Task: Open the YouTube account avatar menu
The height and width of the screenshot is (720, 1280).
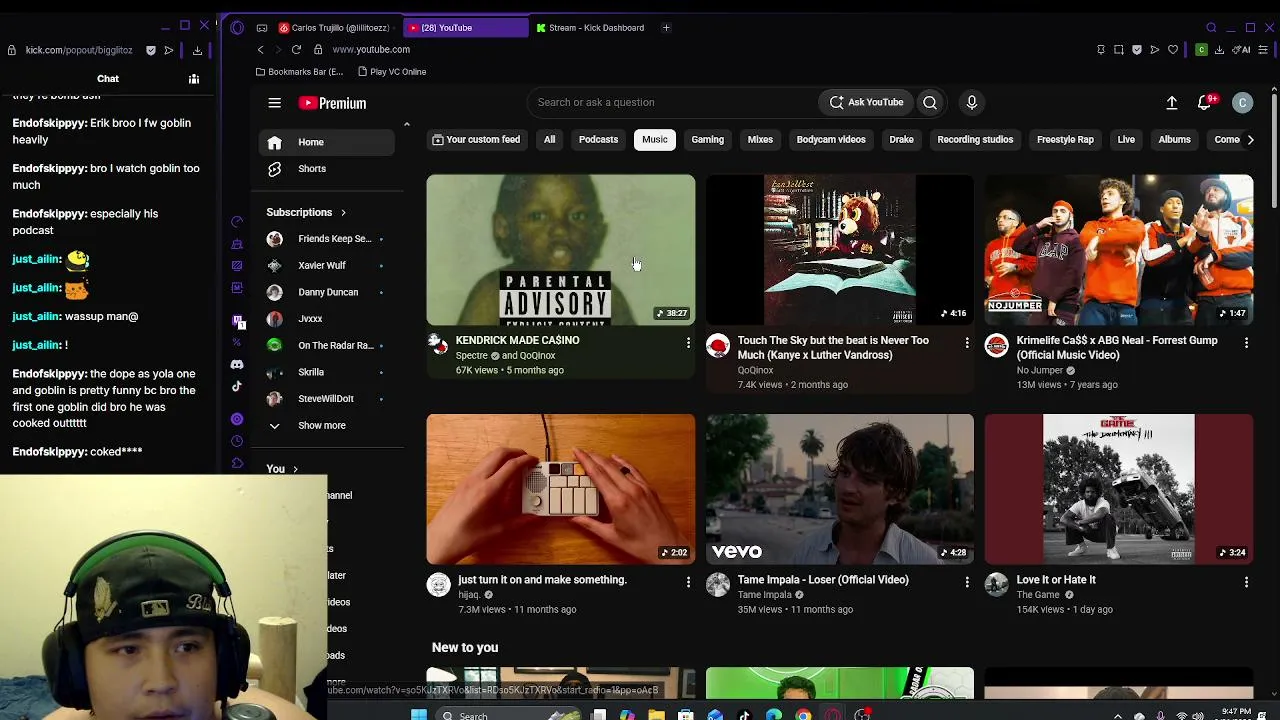Action: tap(1242, 102)
